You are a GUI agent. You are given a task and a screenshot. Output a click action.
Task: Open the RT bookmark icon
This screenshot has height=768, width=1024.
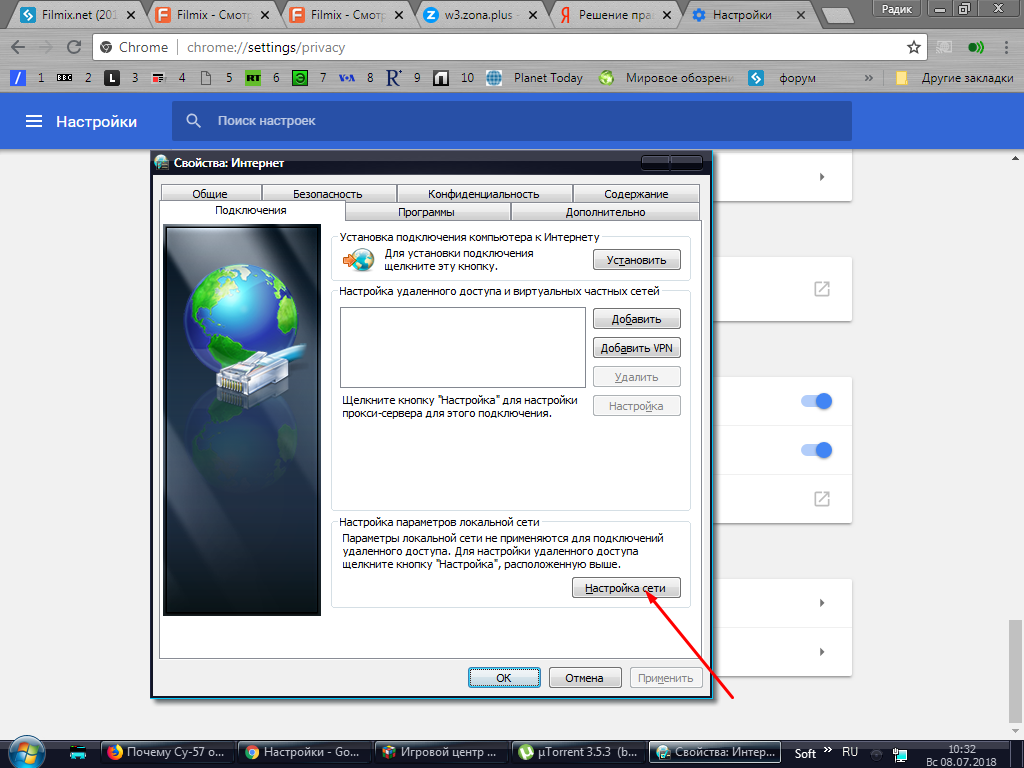pos(252,77)
